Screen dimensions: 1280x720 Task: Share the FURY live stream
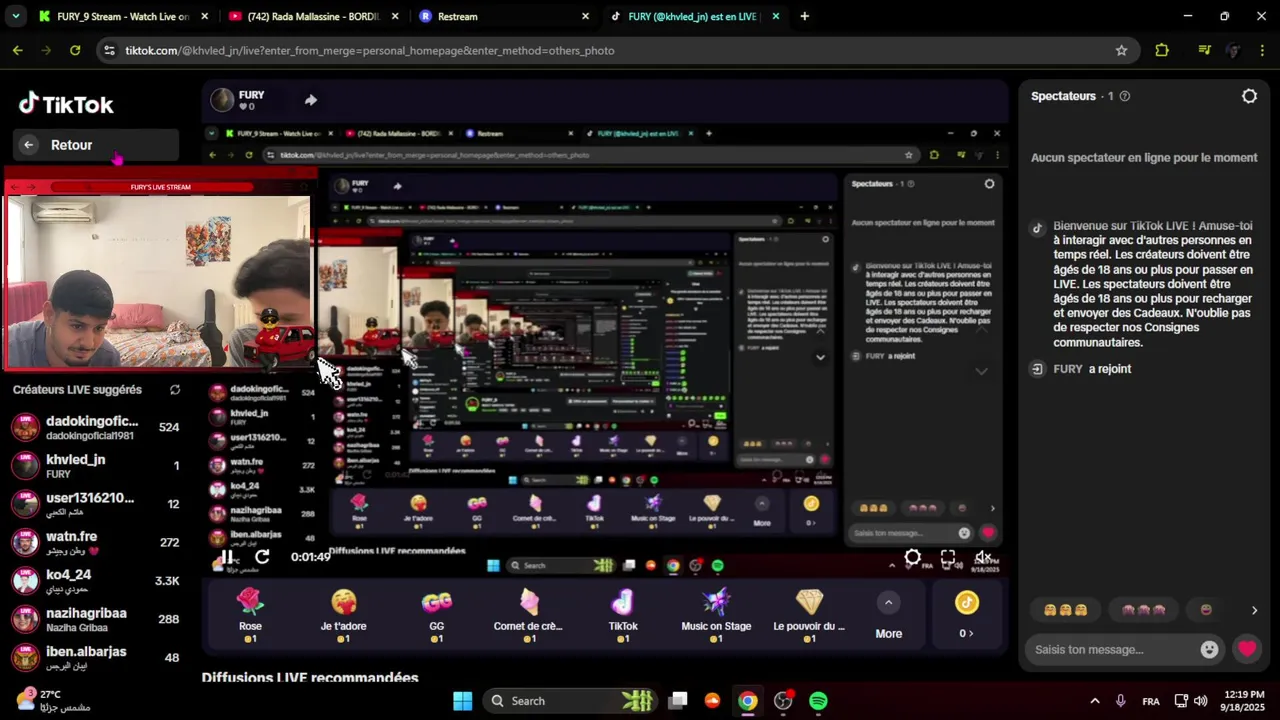(x=311, y=100)
